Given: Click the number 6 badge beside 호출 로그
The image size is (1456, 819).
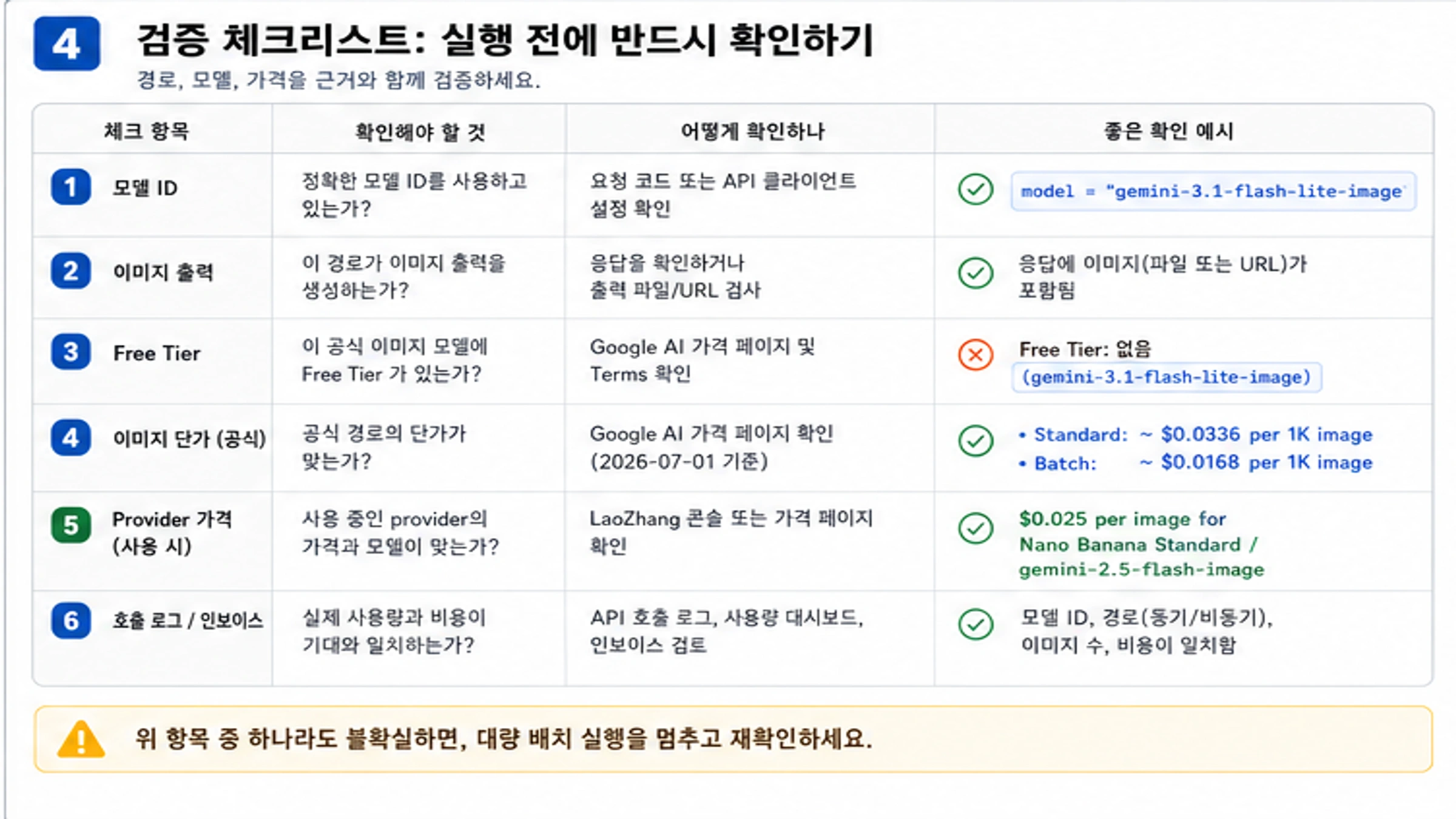Looking at the screenshot, I should tap(71, 621).
